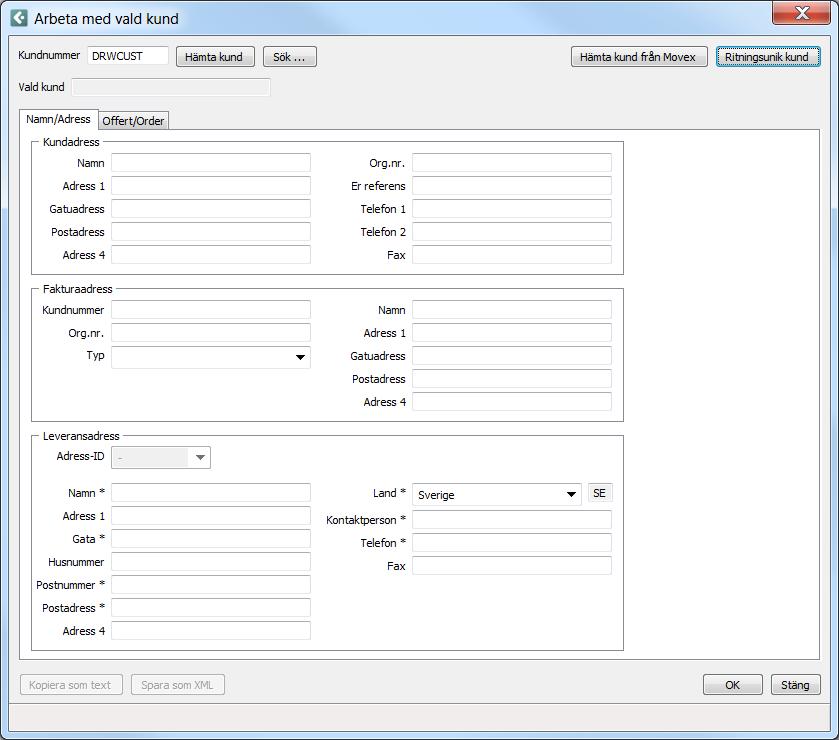Focus the Leveransadress Postadress * field
839x740 pixels.
click(x=211, y=608)
